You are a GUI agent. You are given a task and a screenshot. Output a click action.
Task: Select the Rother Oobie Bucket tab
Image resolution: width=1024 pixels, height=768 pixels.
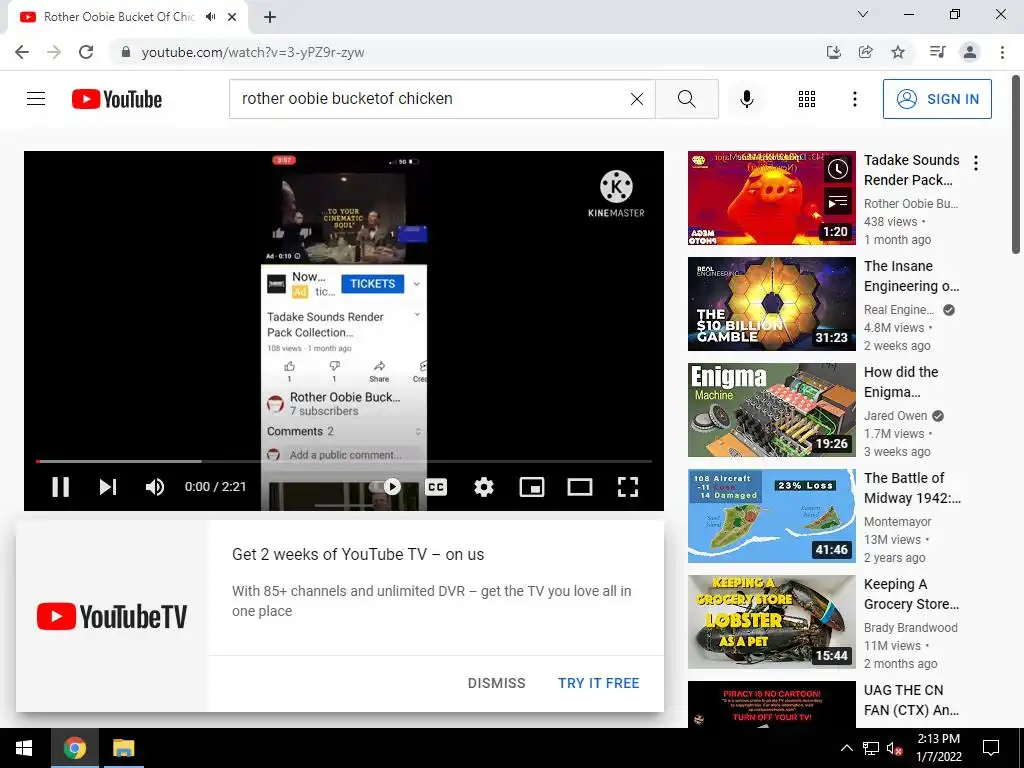[x=128, y=17]
